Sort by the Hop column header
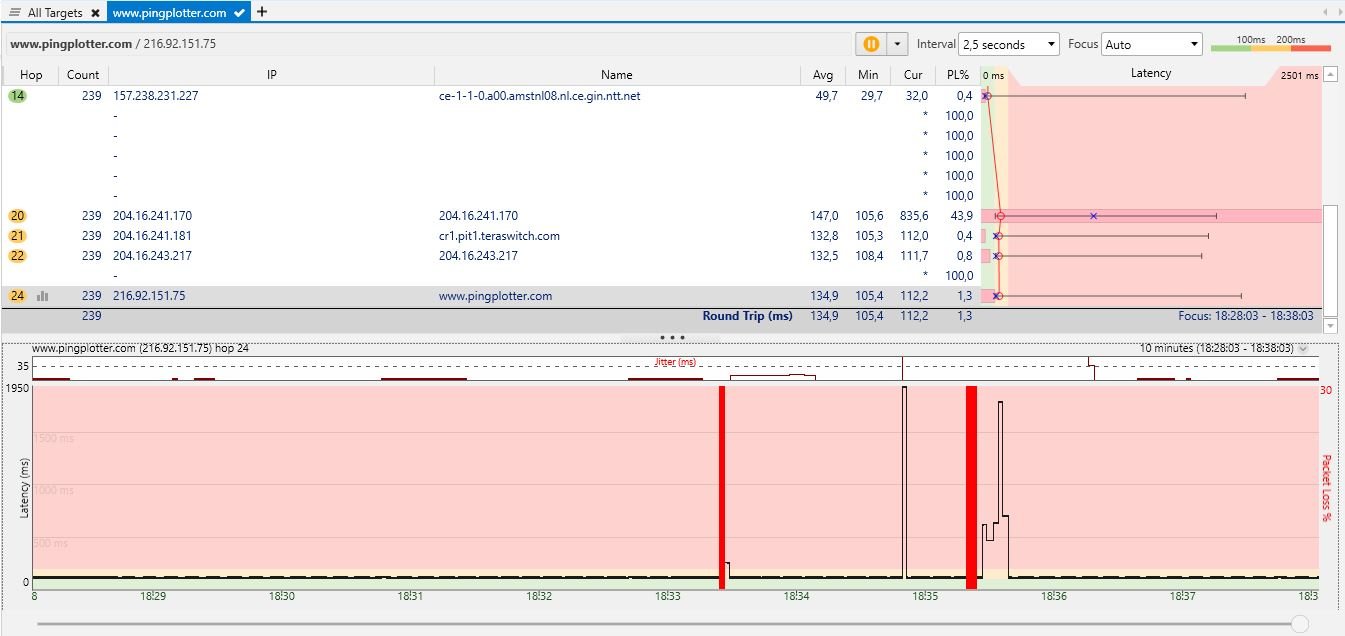This screenshot has width=1345, height=636. [31, 75]
